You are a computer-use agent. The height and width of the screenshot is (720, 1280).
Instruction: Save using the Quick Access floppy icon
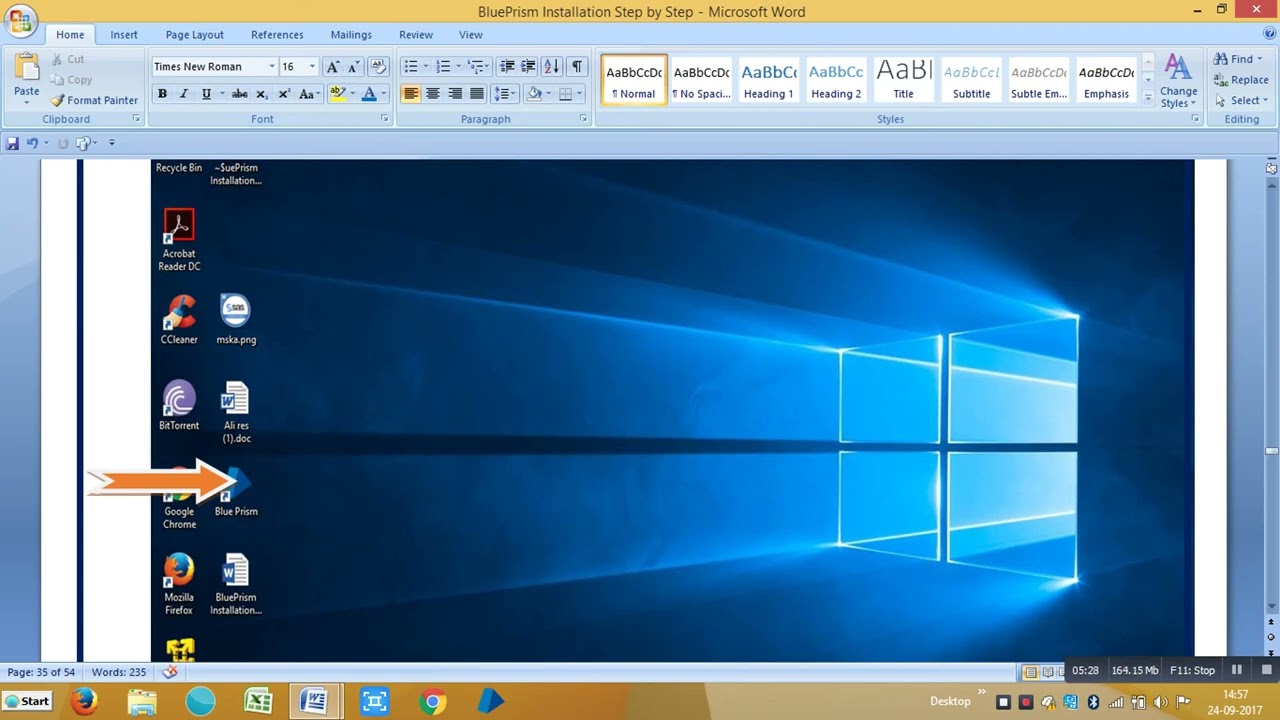coord(12,143)
